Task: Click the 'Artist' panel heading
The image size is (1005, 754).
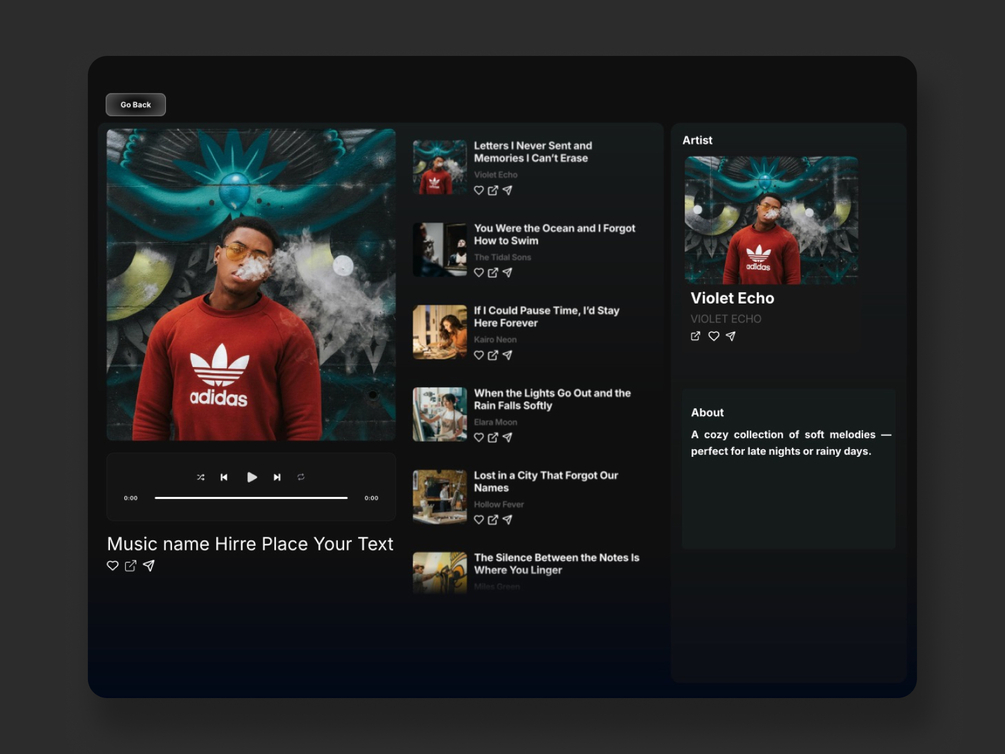Action: pos(697,140)
